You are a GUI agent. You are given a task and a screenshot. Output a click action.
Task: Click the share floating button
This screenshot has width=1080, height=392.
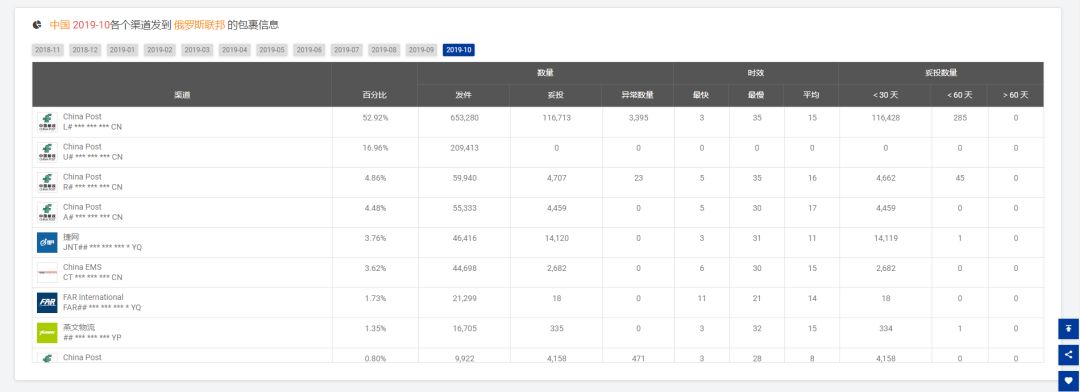(1068, 355)
